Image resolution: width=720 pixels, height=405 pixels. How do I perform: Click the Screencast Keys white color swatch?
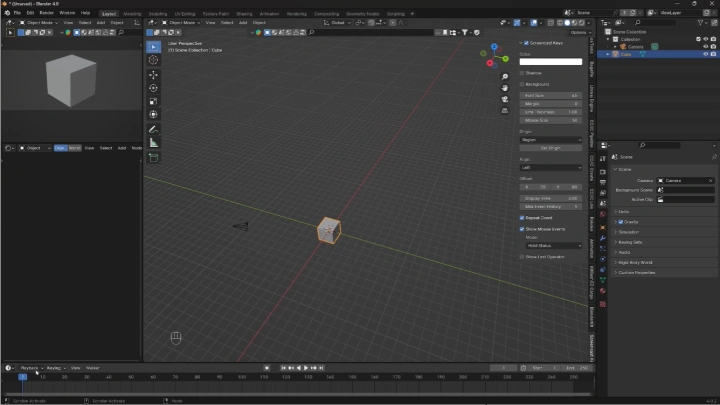551,62
